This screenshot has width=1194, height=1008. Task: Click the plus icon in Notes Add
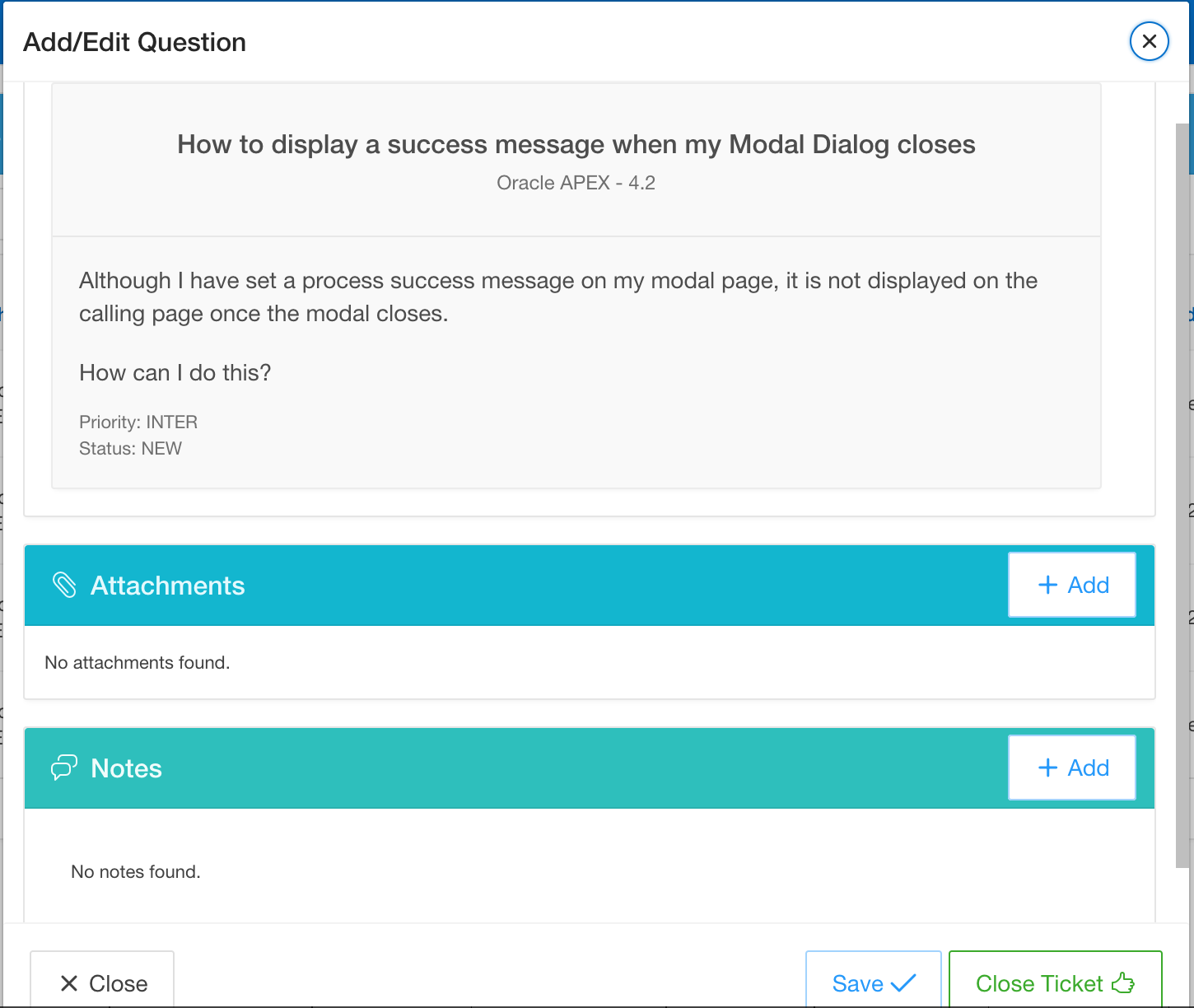pyautogui.click(x=1047, y=768)
